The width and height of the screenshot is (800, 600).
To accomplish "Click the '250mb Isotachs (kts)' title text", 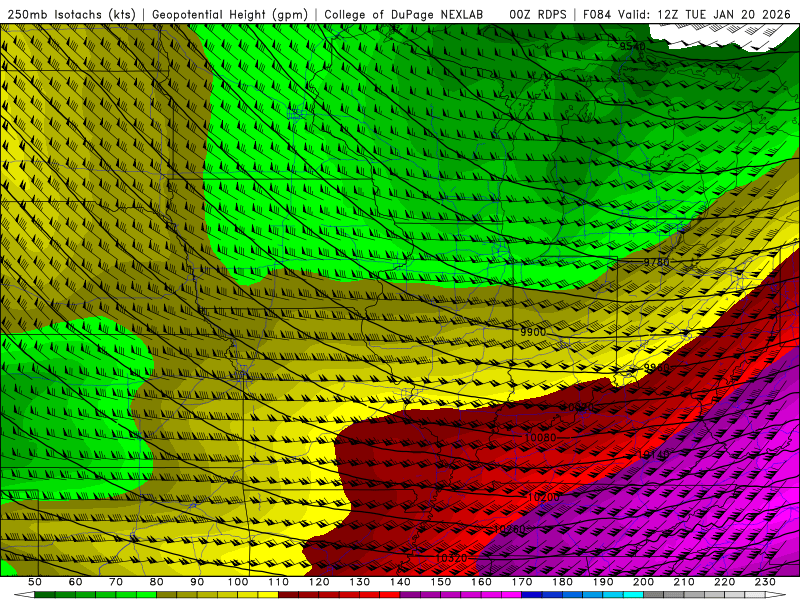I will (71, 15).
